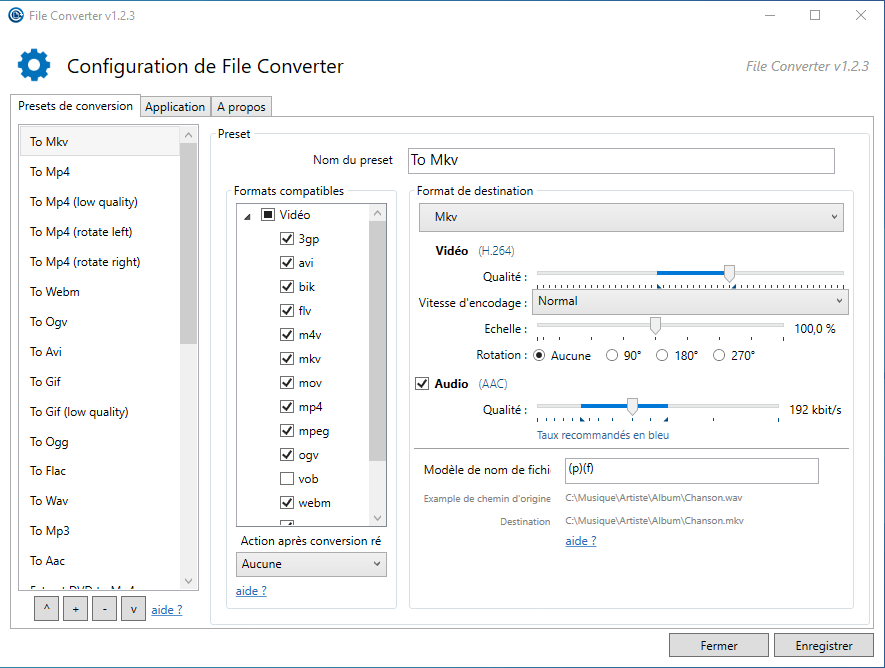The width and height of the screenshot is (885, 668).
Task: Add a new preset with the + button
Action: [x=75, y=609]
